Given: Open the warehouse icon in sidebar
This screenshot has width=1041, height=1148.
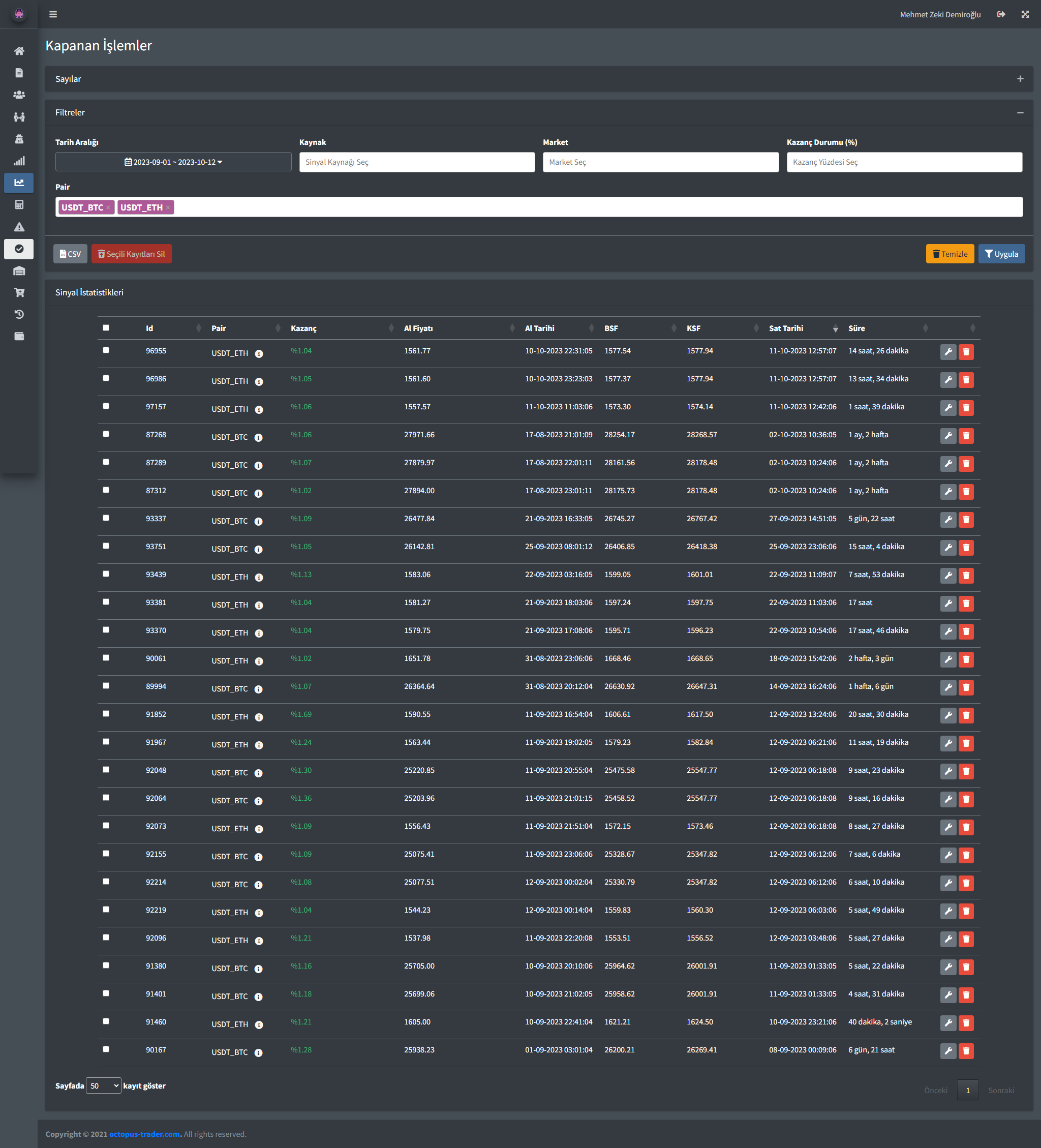Looking at the screenshot, I should [19, 270].
